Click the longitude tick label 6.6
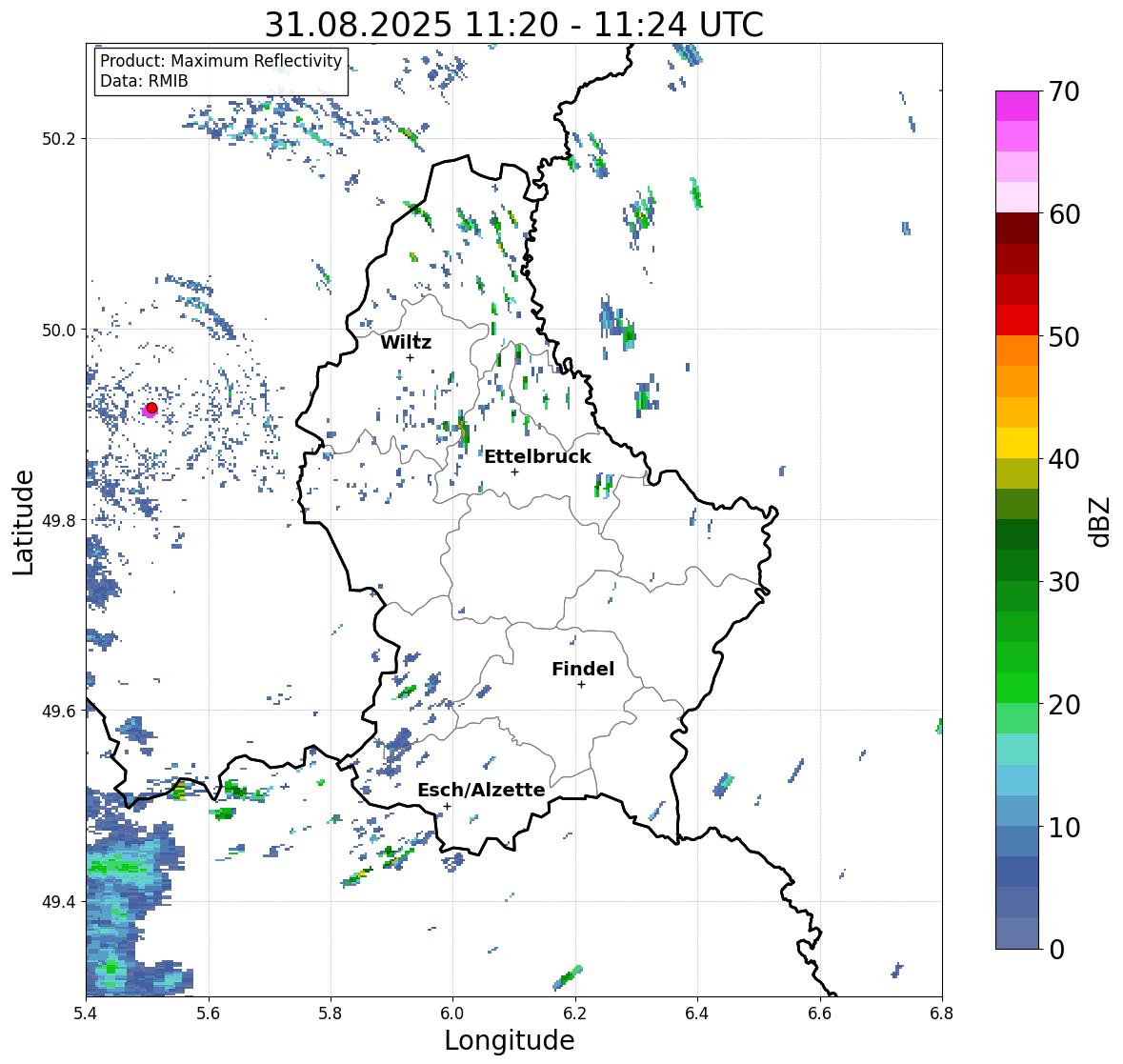 [820, 1013]
